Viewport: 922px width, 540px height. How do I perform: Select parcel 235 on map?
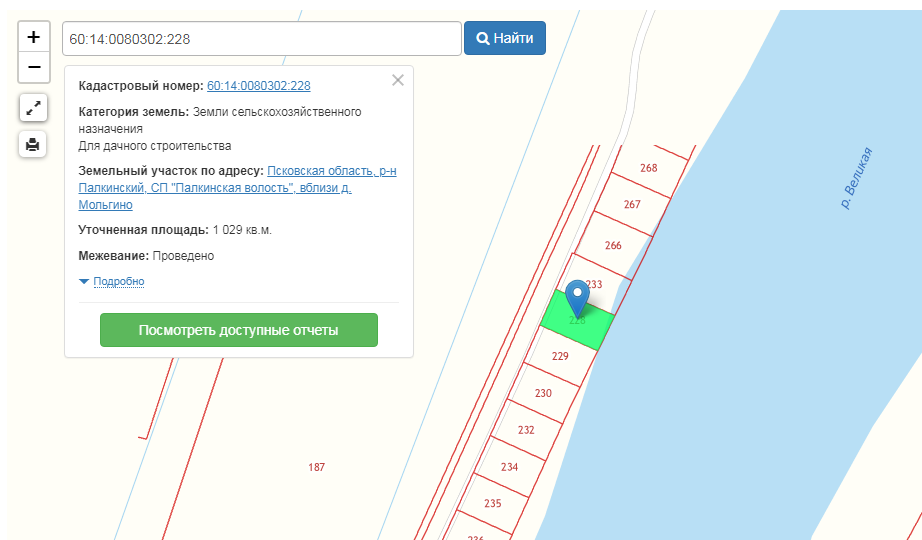click(x=493, y=504)
